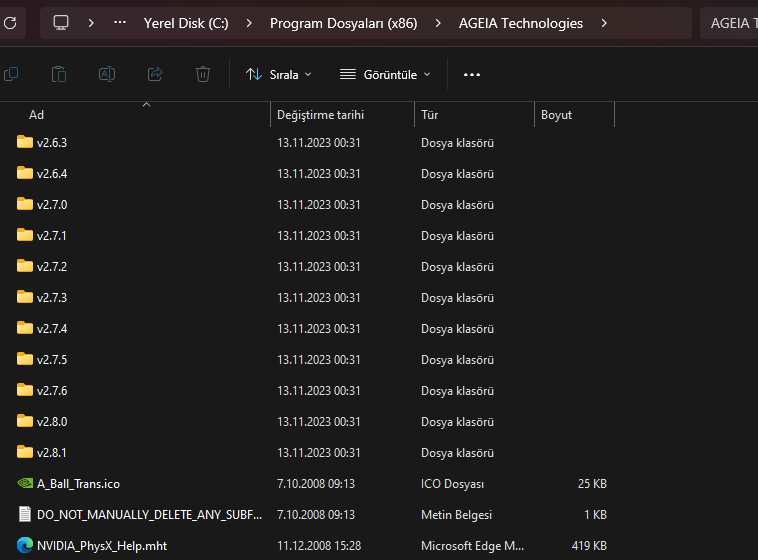Viewport: 758px width, 560px height.
Task: Navigate to Yerel Disk (C:) breadcrumb
Action: click(x=186, y=23)
